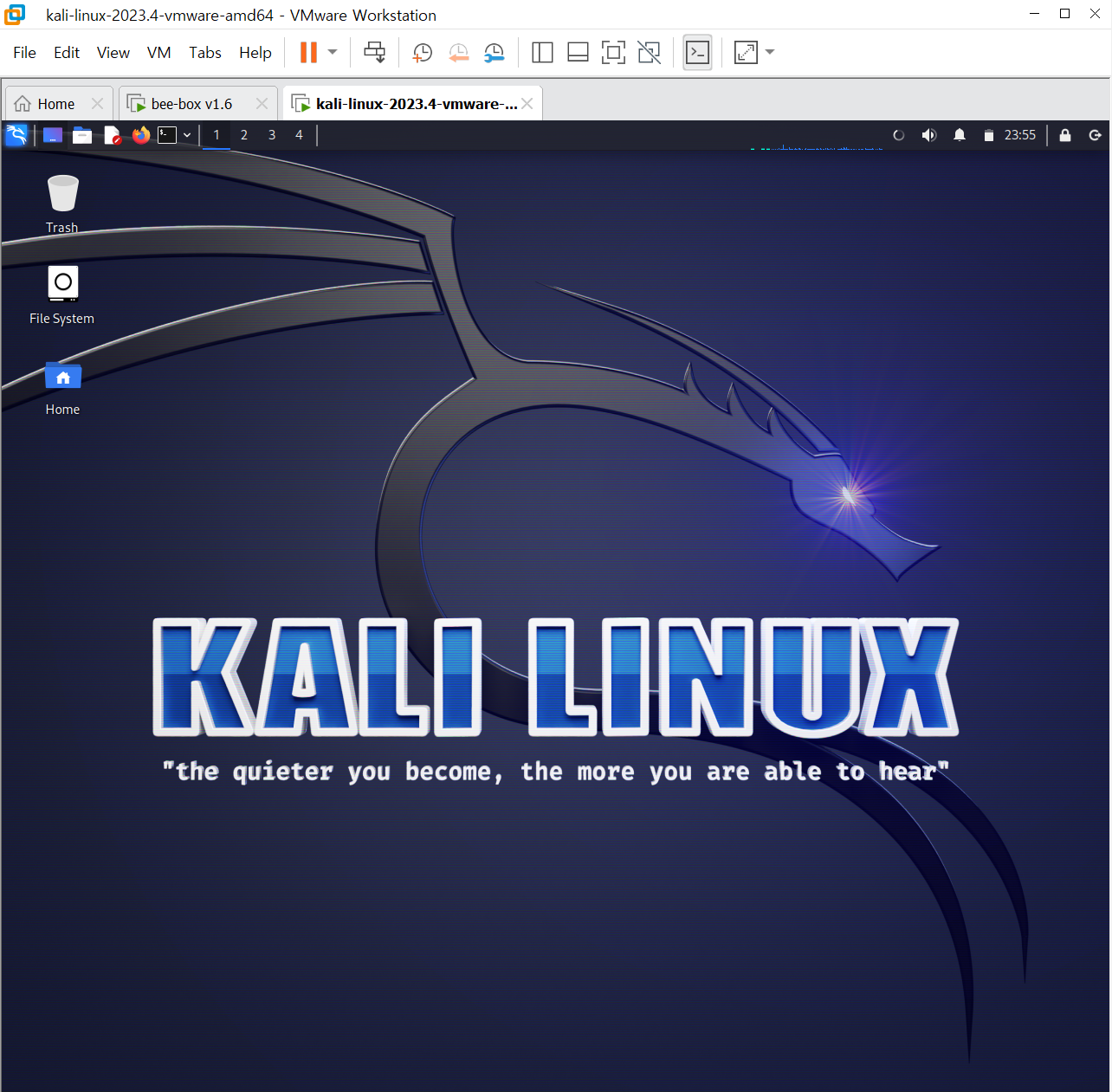
Task: Toggle Unity mode icon
Action: [649, 53]
